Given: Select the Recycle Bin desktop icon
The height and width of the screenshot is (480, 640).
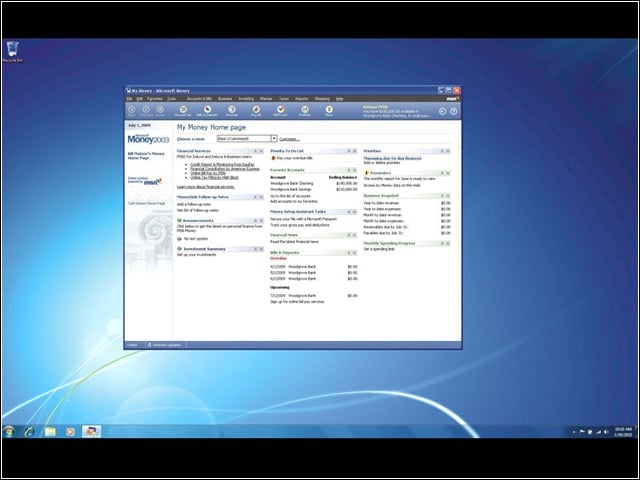Looking at the screenshot, I should pos(13,52).
